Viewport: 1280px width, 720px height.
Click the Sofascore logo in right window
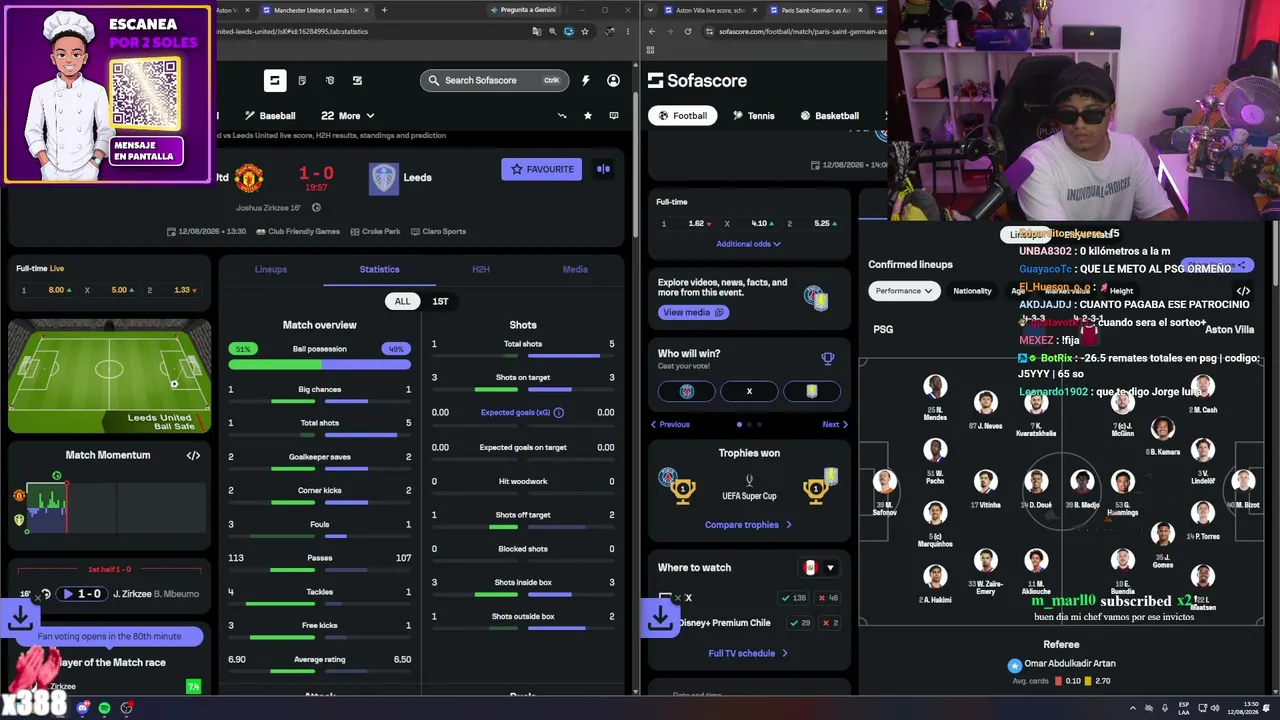pyautogui.click(x=697, y=81)
